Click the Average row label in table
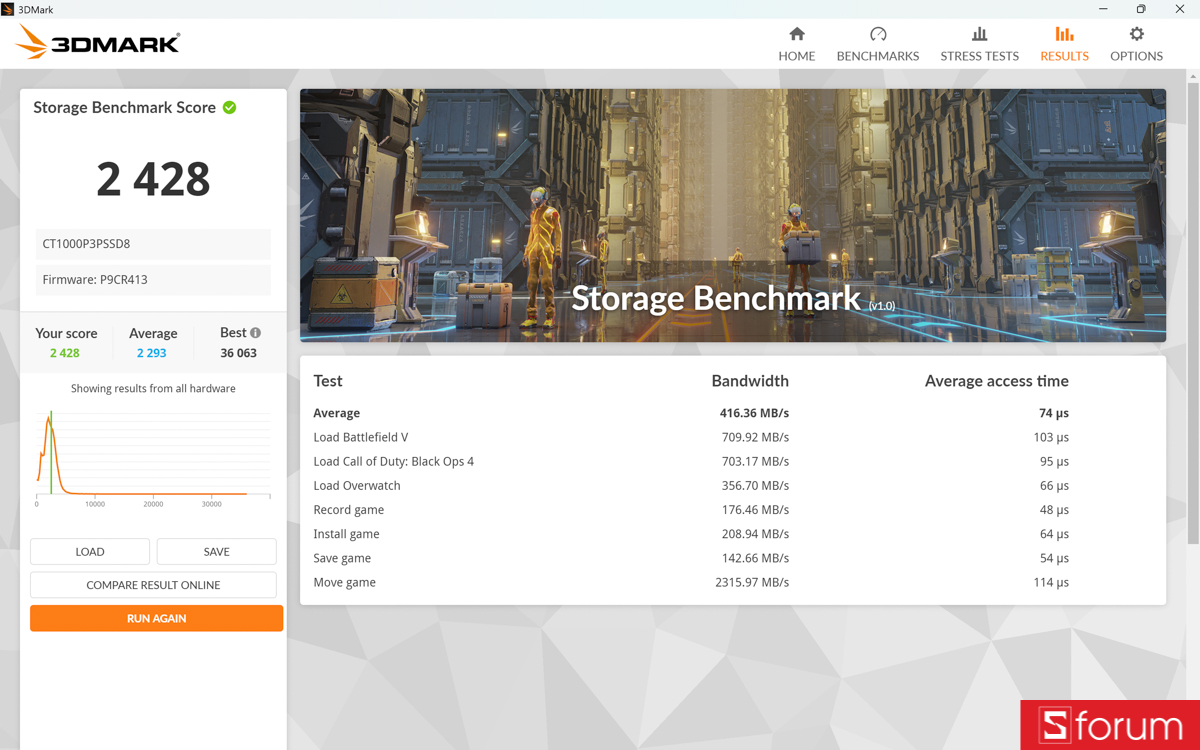The width and height of the screenshot is (1200, 750). [x=336, y=413]
